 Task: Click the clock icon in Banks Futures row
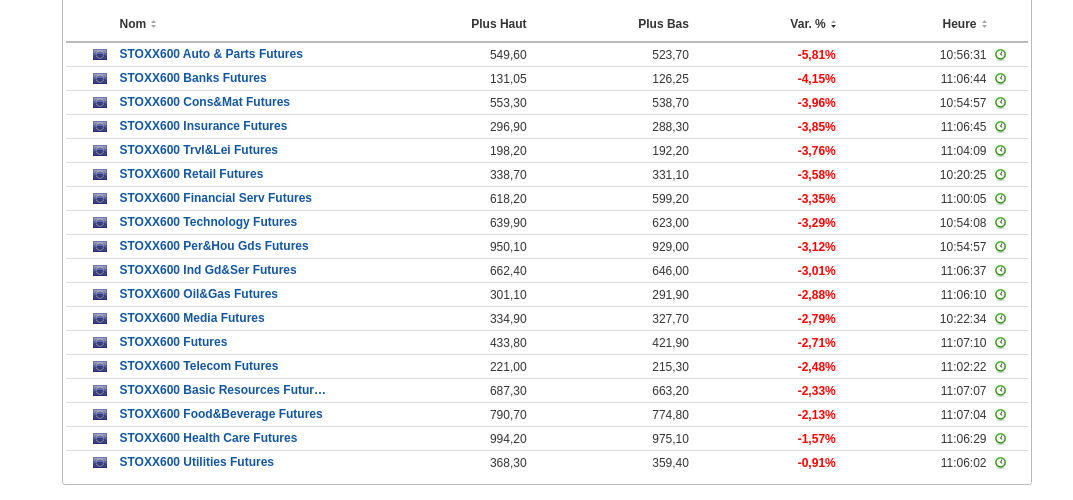(x=1000, y=79)
